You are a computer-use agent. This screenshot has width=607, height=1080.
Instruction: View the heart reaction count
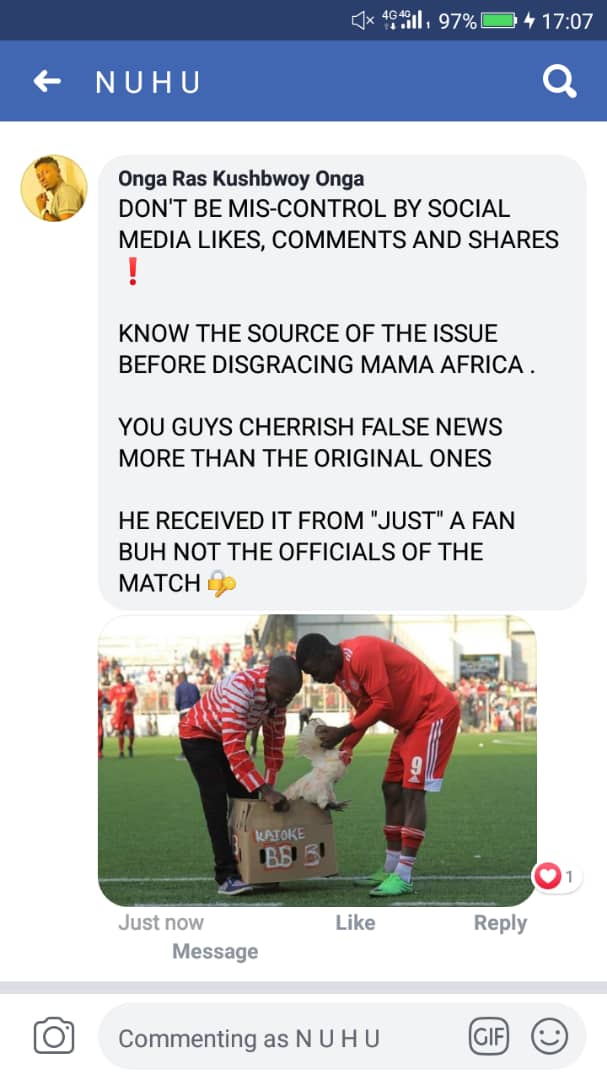coord(556,876)
